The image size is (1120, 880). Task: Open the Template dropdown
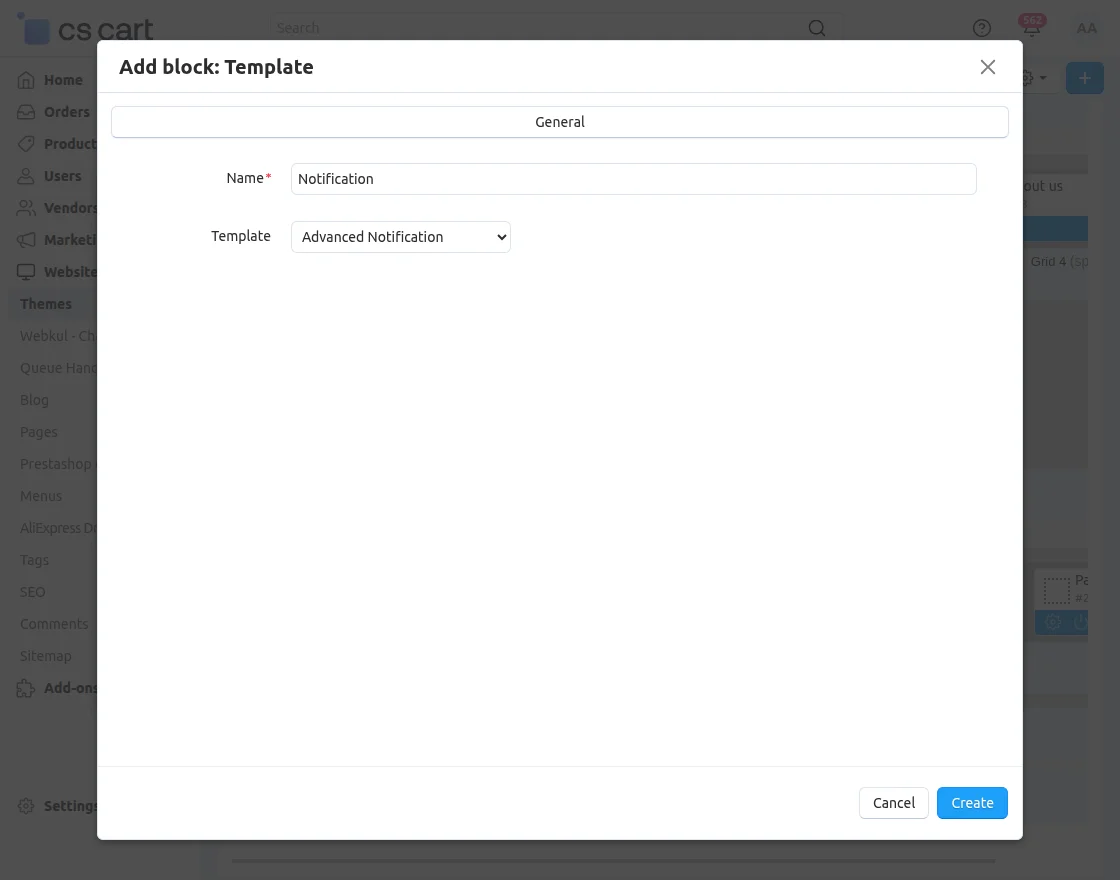point(401,237)
